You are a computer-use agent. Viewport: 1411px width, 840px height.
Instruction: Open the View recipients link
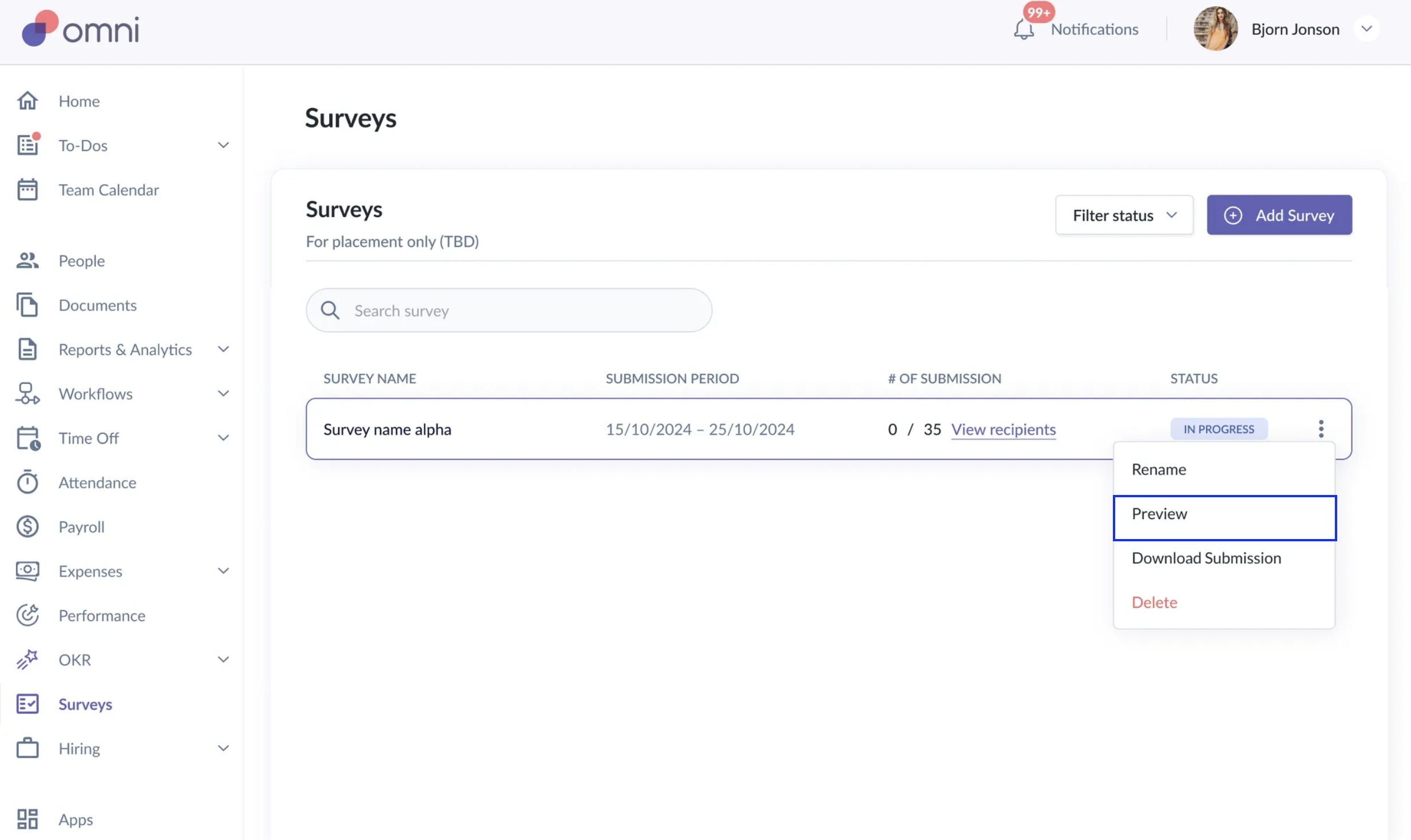coord(1003,429)
